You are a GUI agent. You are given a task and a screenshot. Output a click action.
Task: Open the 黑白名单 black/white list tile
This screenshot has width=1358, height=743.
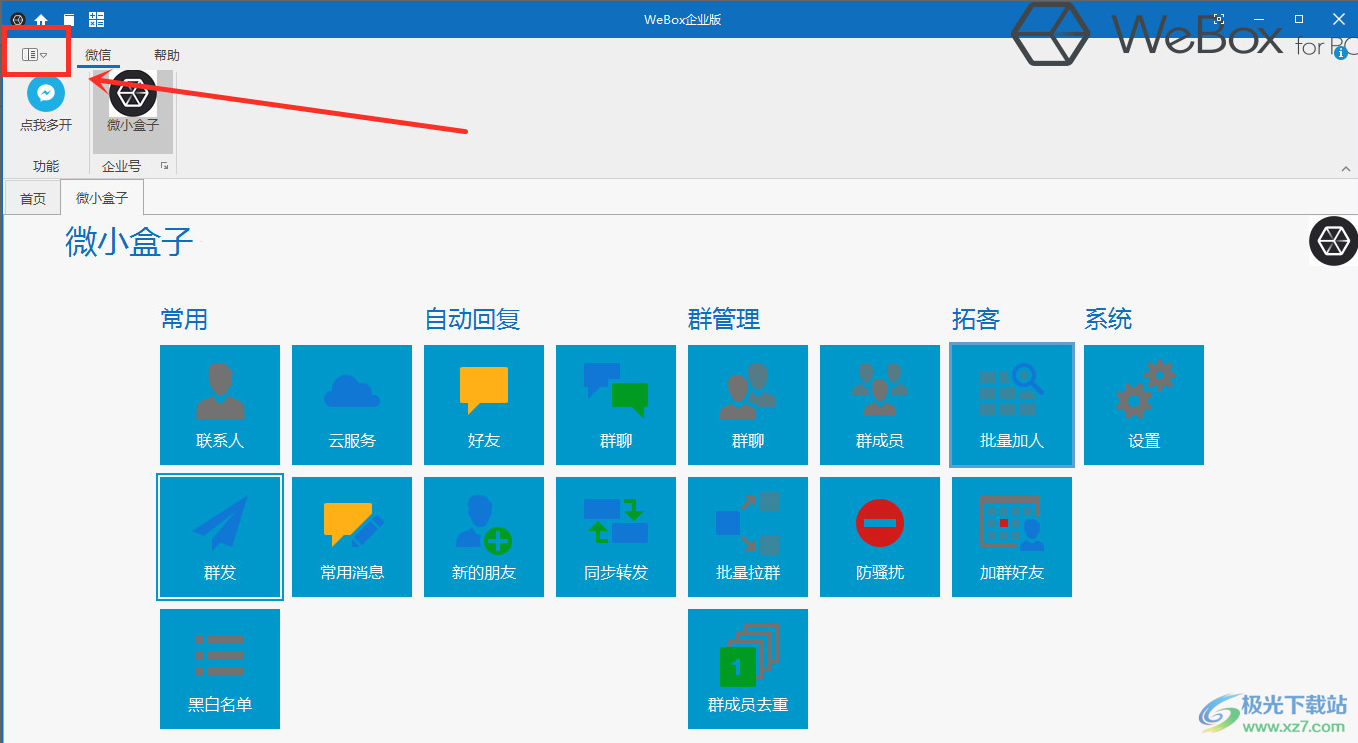[x=220, y=669]
